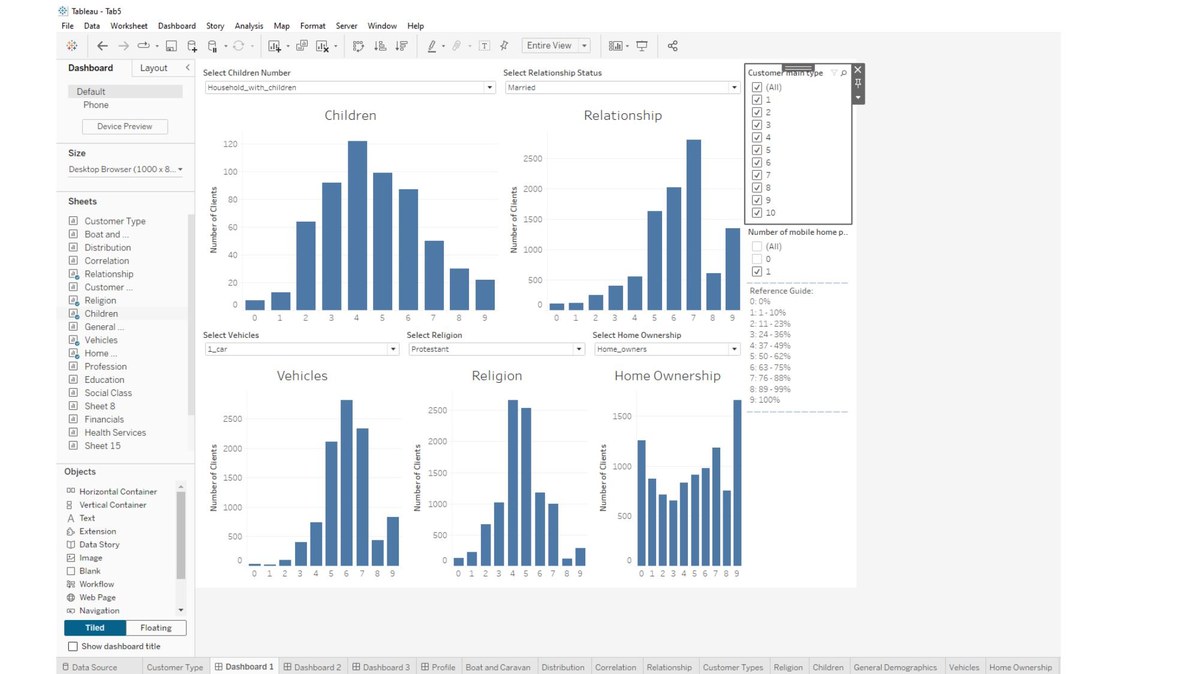
Task: Click the New Worksheet icon
Action: coord(275,46)
